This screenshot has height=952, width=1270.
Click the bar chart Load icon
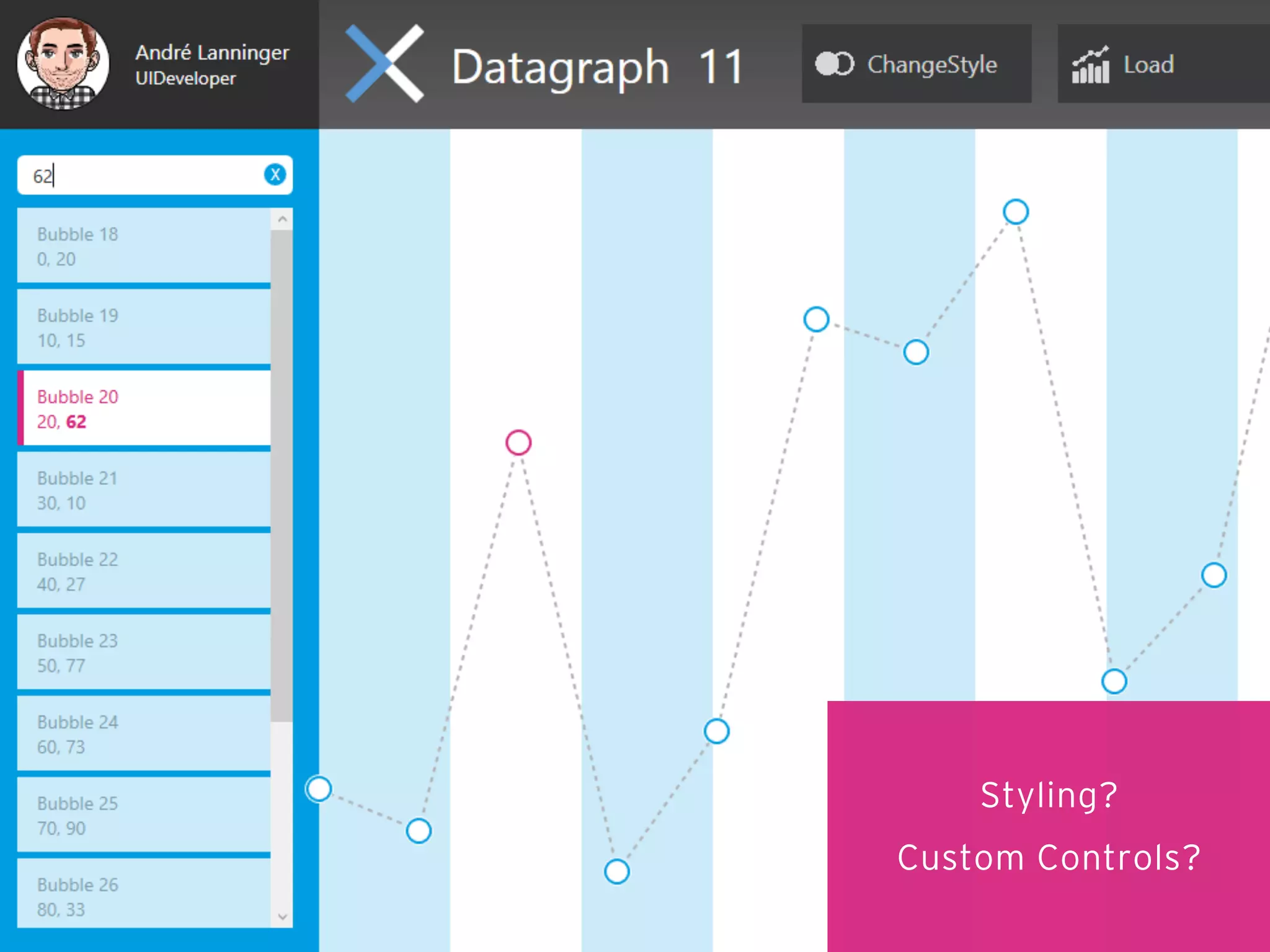click(x=1090, y=64)
